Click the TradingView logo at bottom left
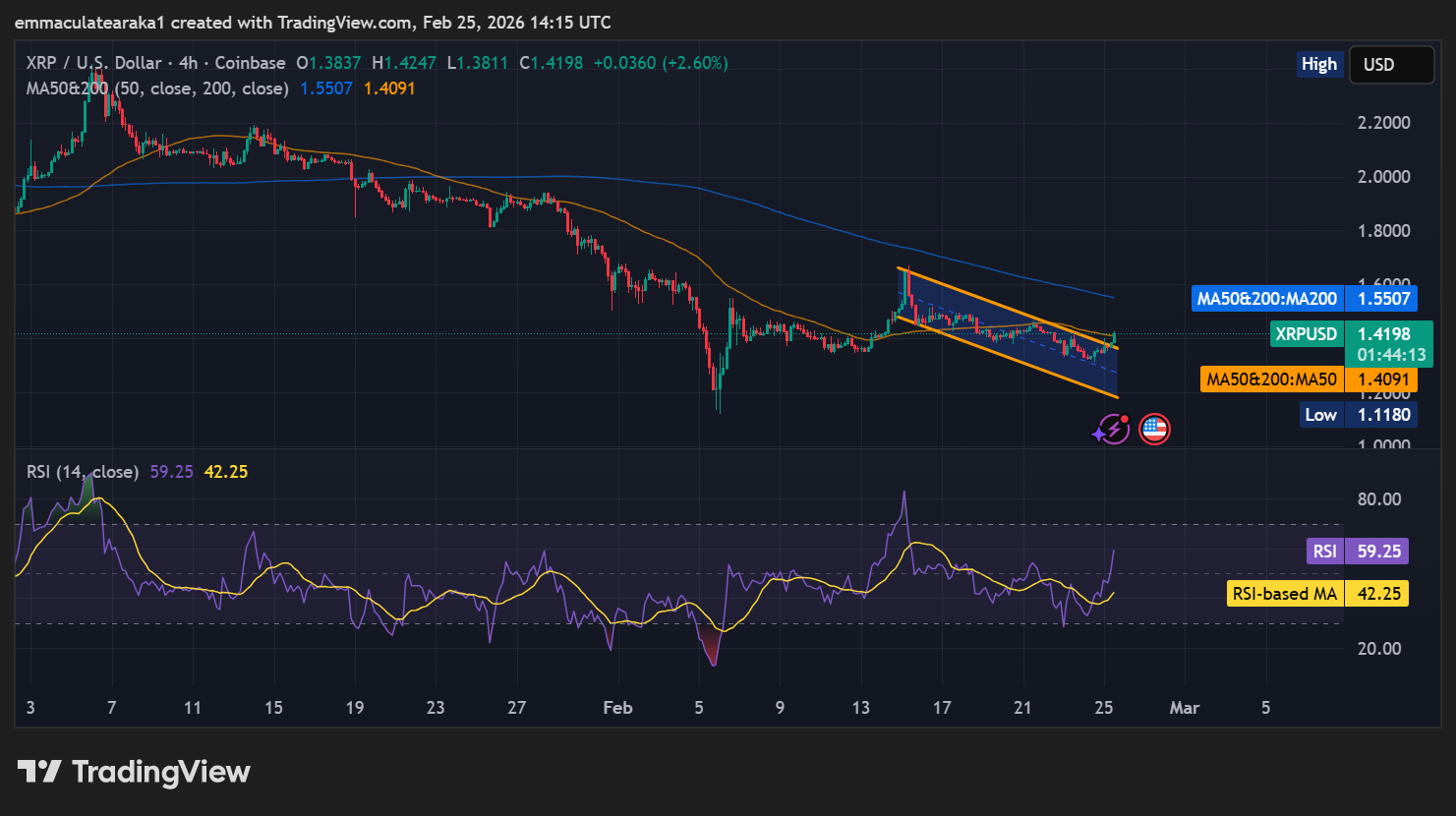 134,772
